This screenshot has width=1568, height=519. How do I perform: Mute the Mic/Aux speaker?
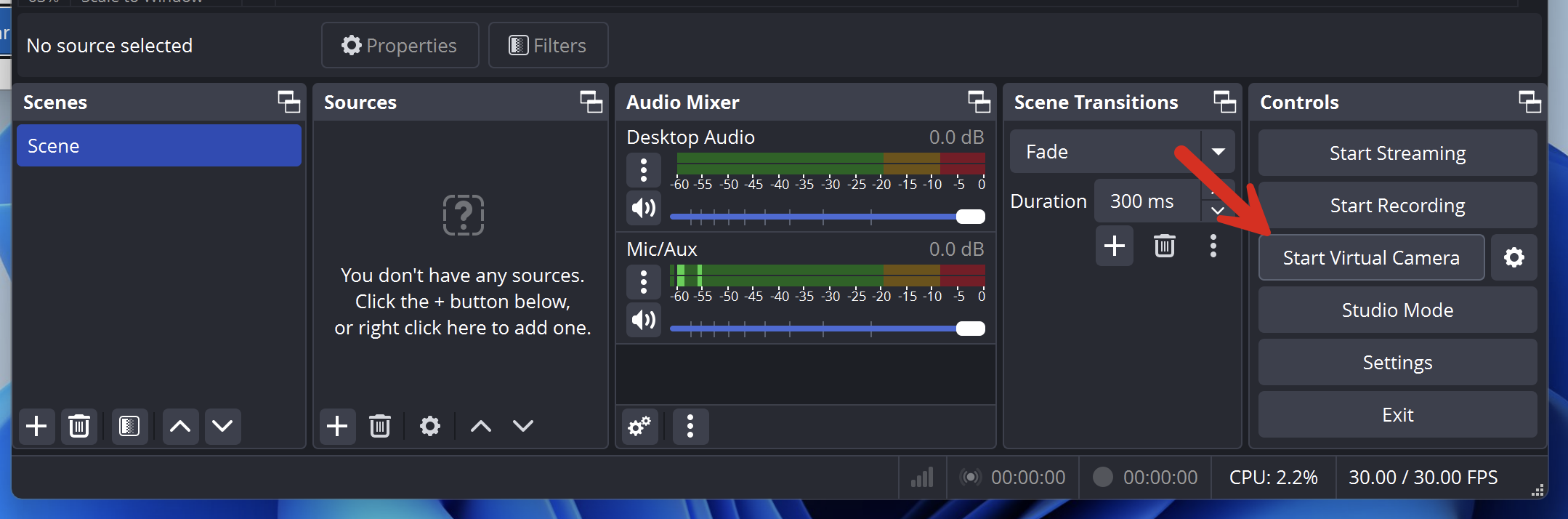tap(643, 320)
